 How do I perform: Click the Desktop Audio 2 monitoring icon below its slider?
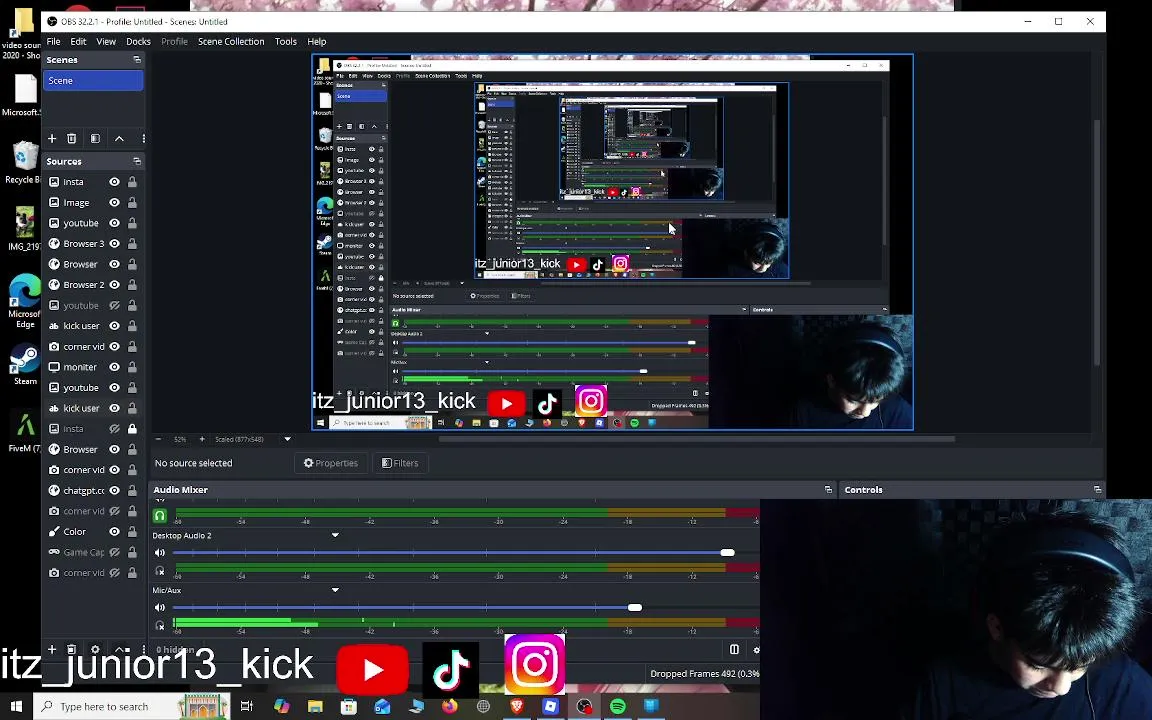pyautogui.click(x=159, y=571)
